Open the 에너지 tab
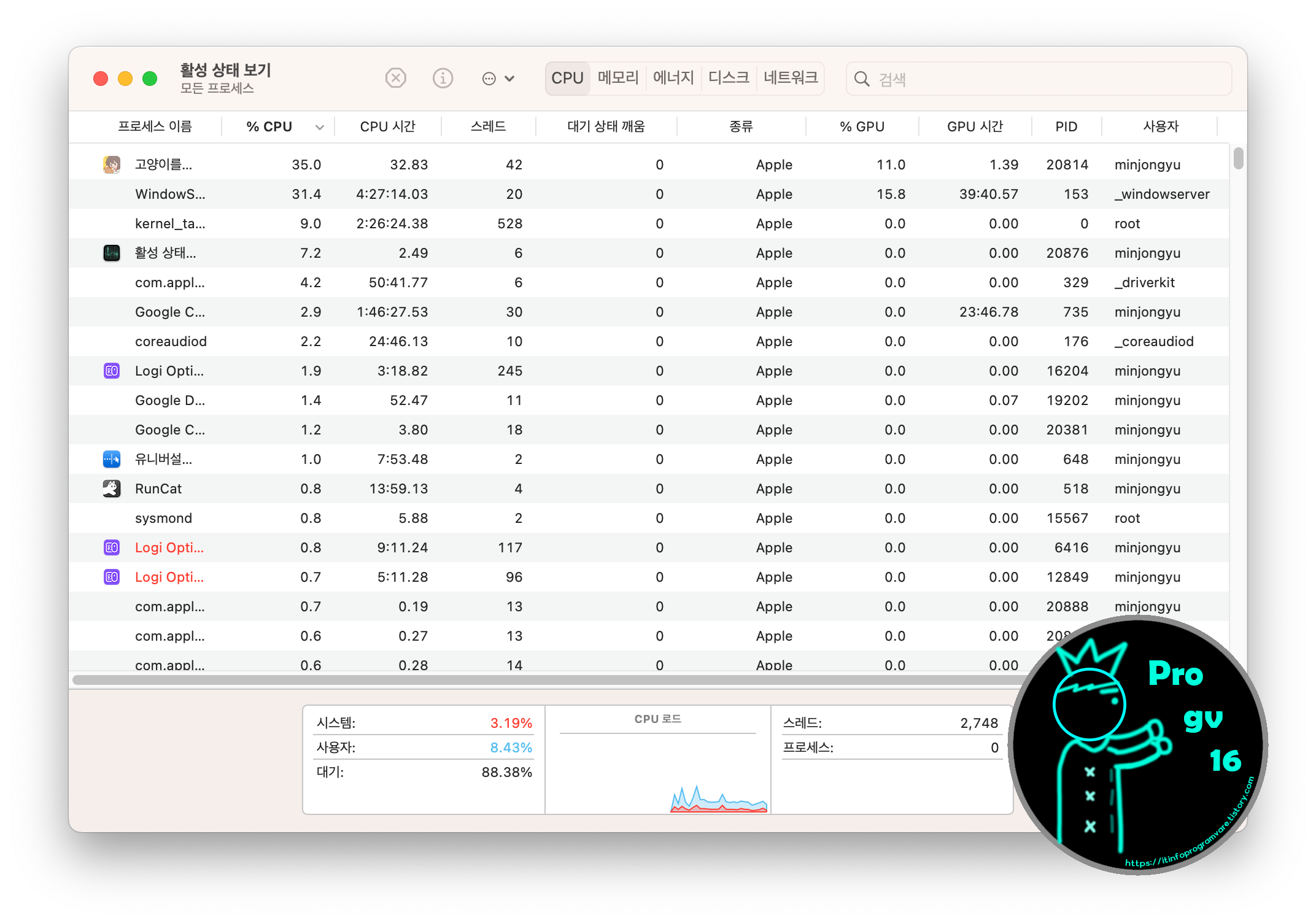 [x=673, y=78]
